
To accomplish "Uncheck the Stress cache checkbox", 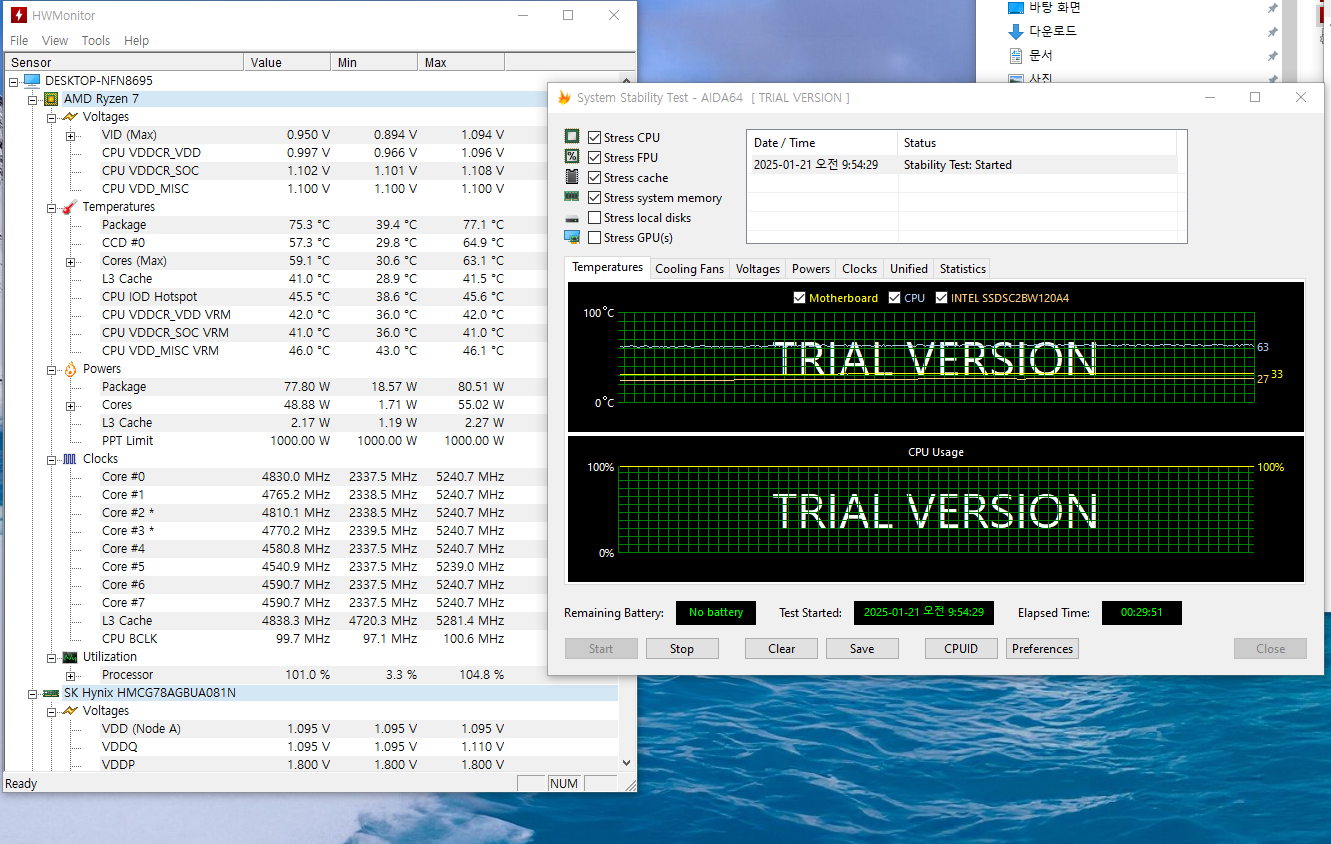I will click(595, 178).
